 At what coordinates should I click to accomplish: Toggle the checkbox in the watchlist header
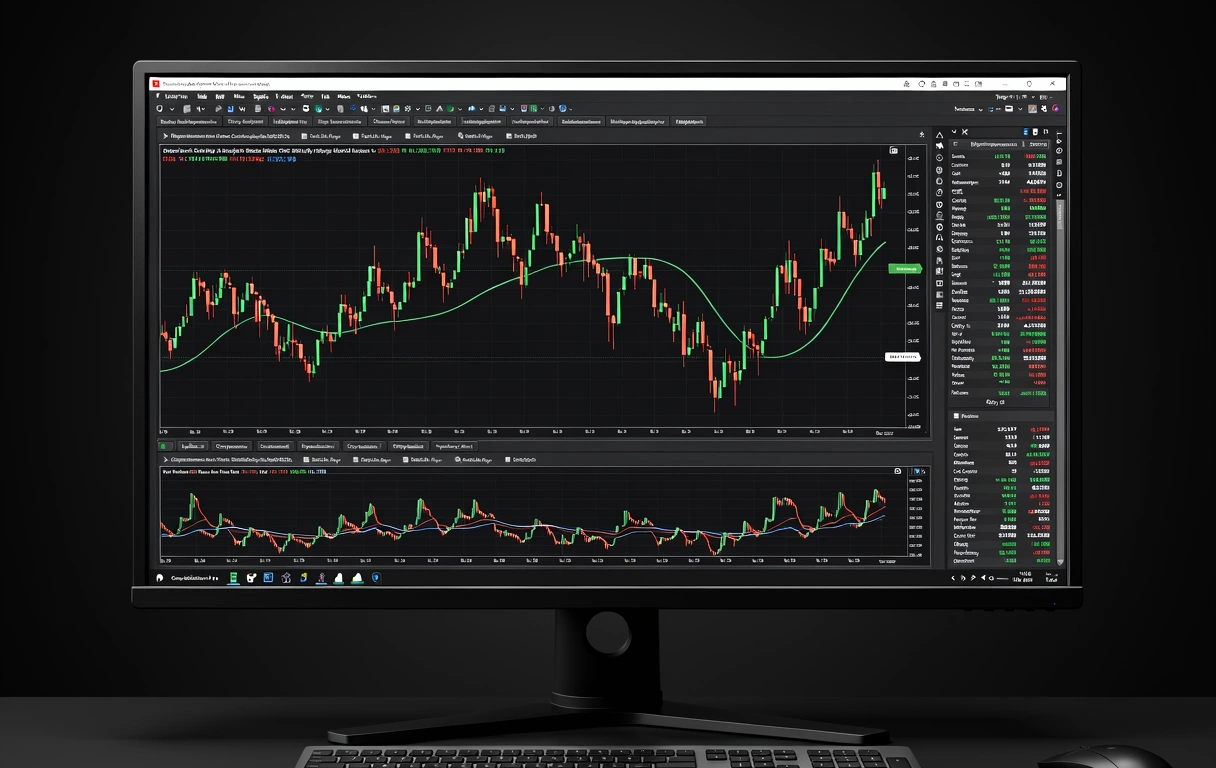[955, 144]
